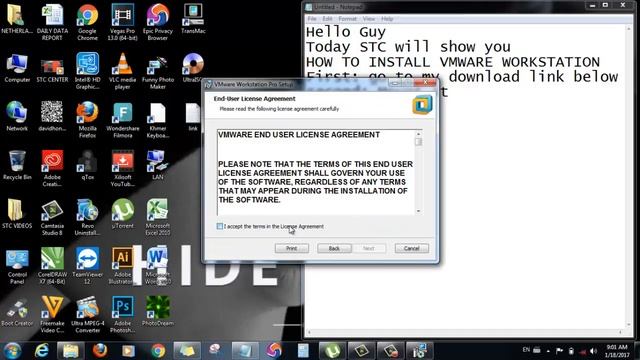This screenshot has width=640, height=360.
Task: Select the Mozilla Firefox desktop icon
Action: click(x=87, y=120)
